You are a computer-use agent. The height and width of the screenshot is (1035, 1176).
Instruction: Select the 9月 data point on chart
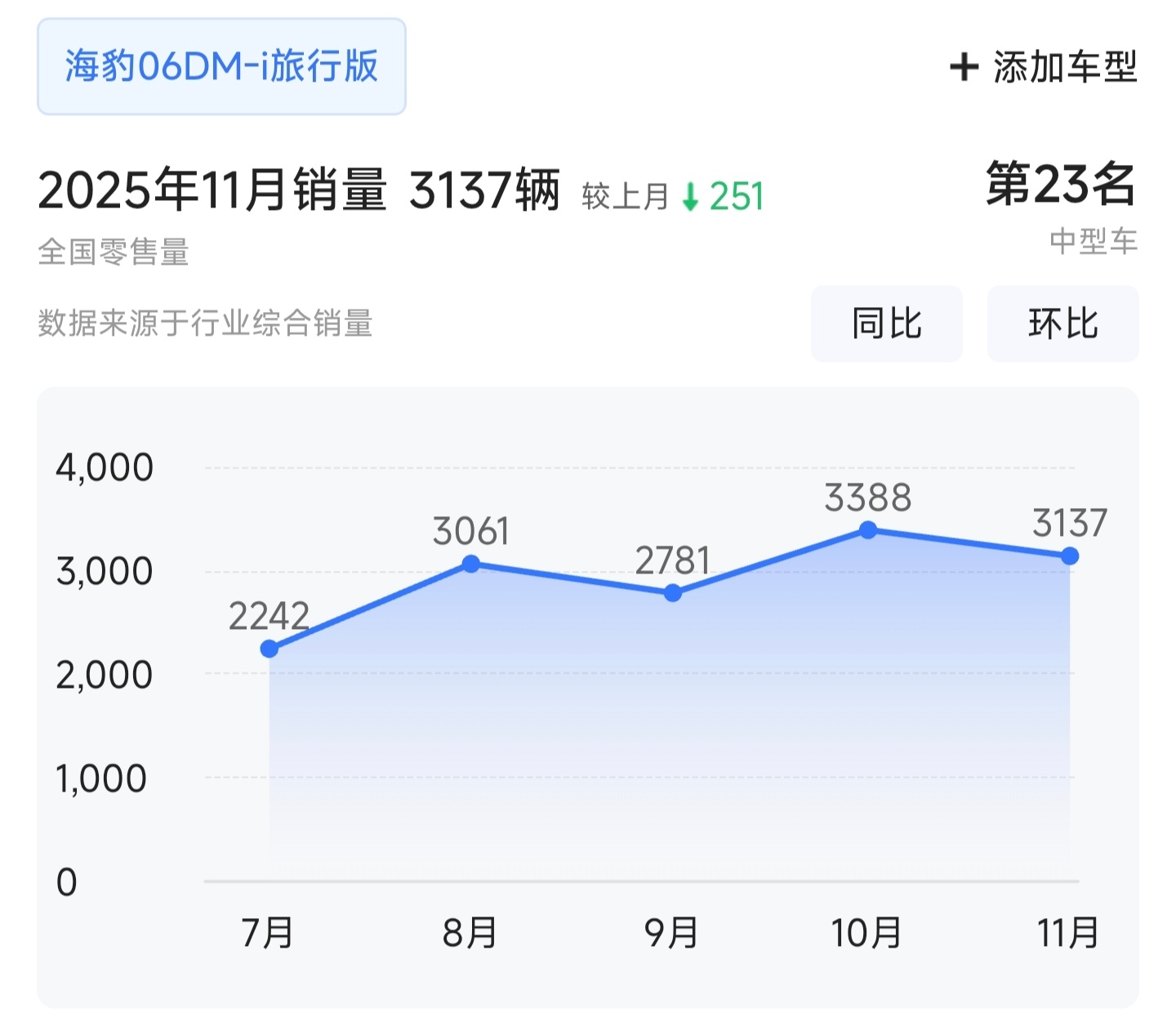click(673, 593)
